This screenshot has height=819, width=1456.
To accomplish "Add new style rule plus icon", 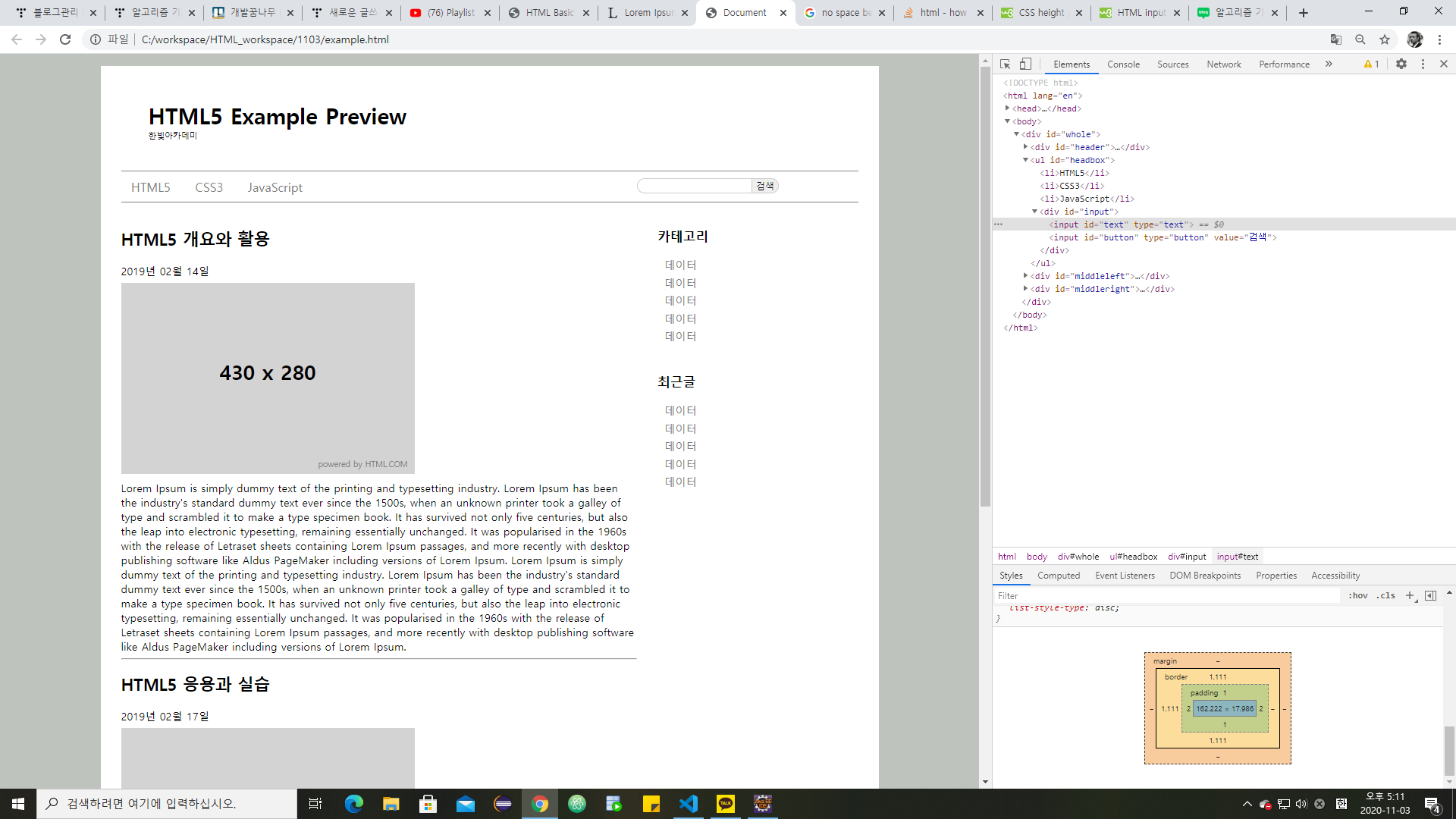I will tap(1410, 596).
